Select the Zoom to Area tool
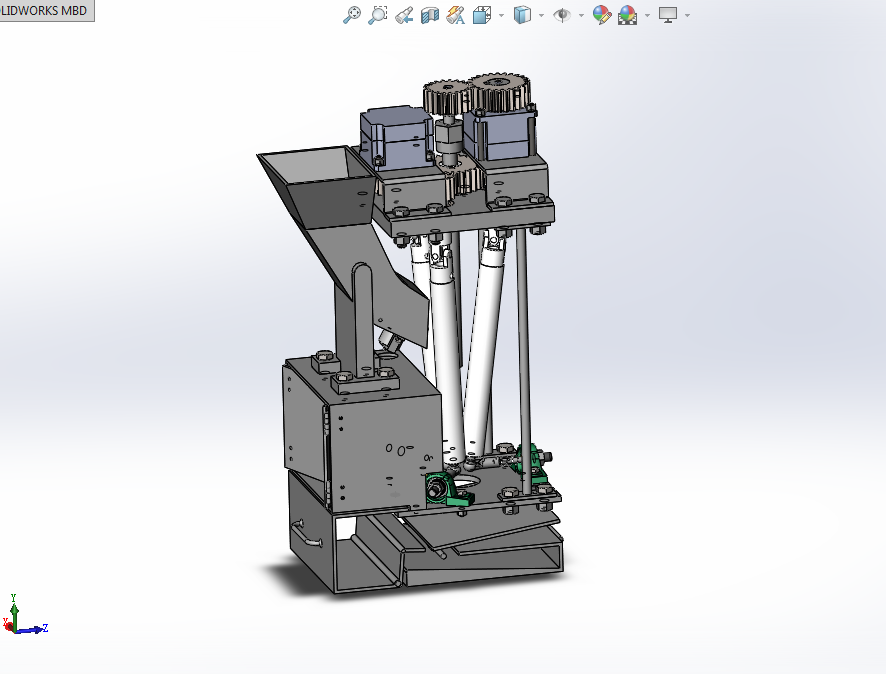Image resolution: width=886 pixels, height=674 pixels. (x=377, y=15)
